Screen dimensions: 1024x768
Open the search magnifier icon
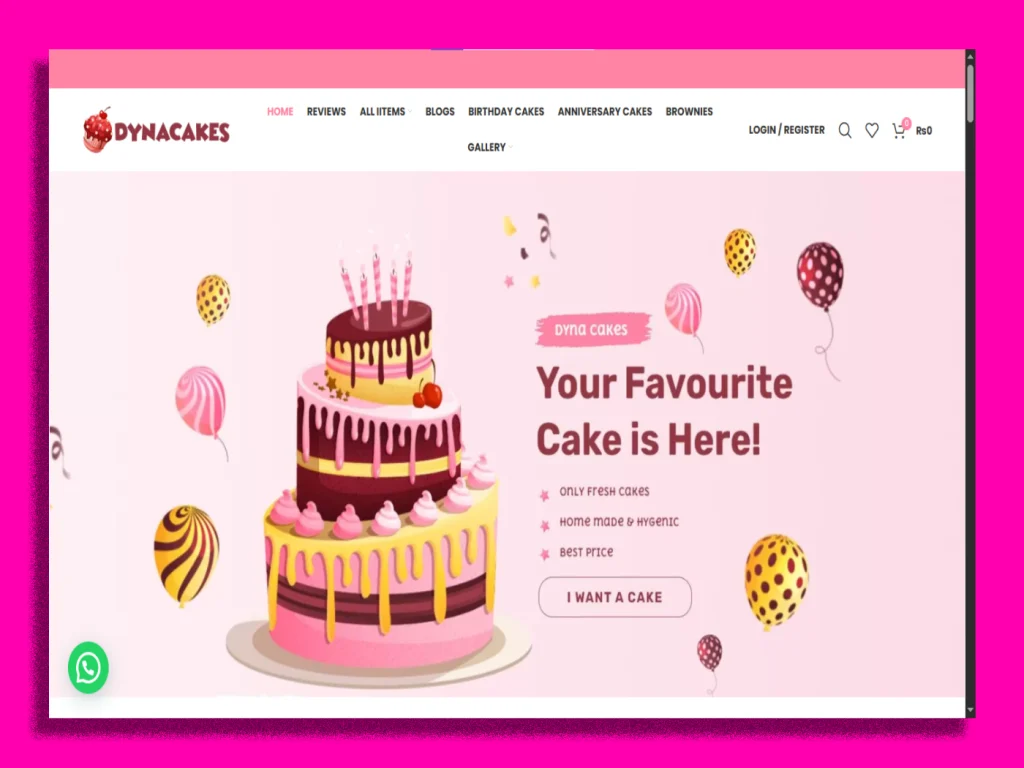(x=844, y=131)
